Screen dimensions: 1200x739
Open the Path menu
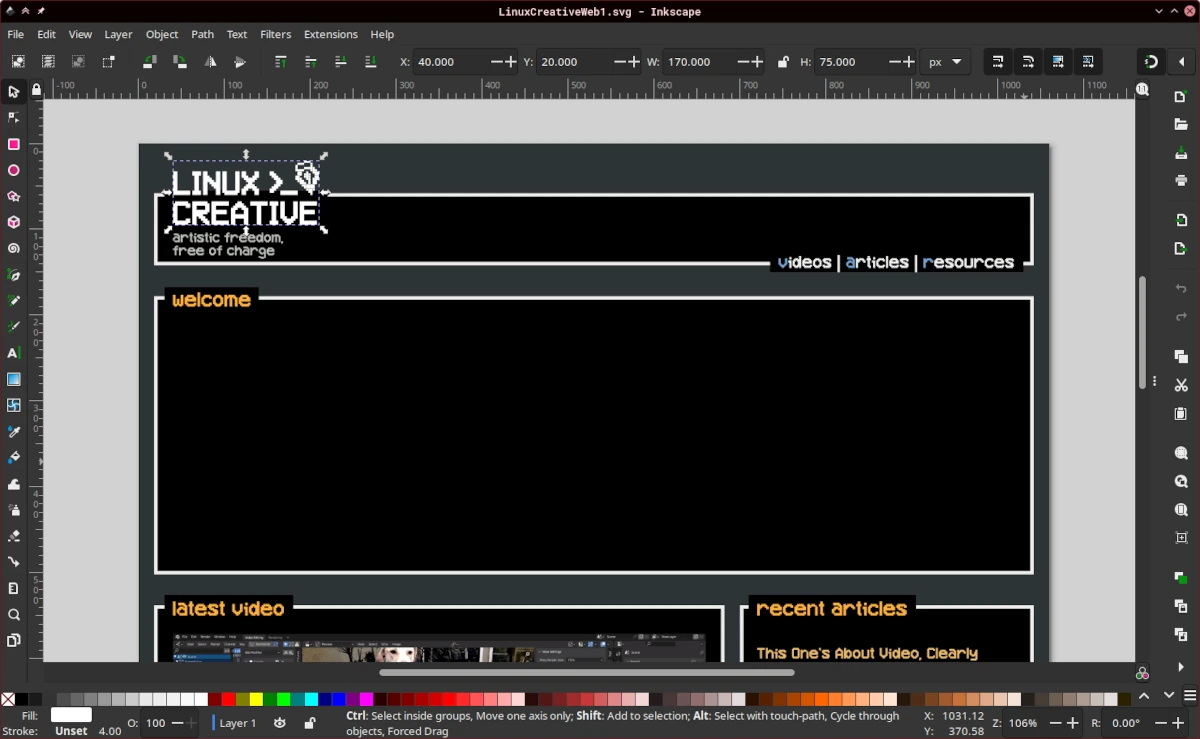(x=203, y=34)
